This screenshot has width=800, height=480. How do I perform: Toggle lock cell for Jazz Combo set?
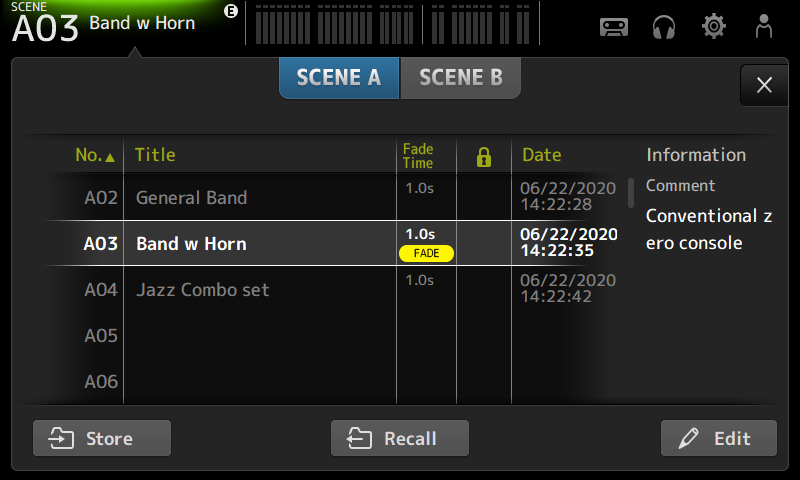(484, 290)
